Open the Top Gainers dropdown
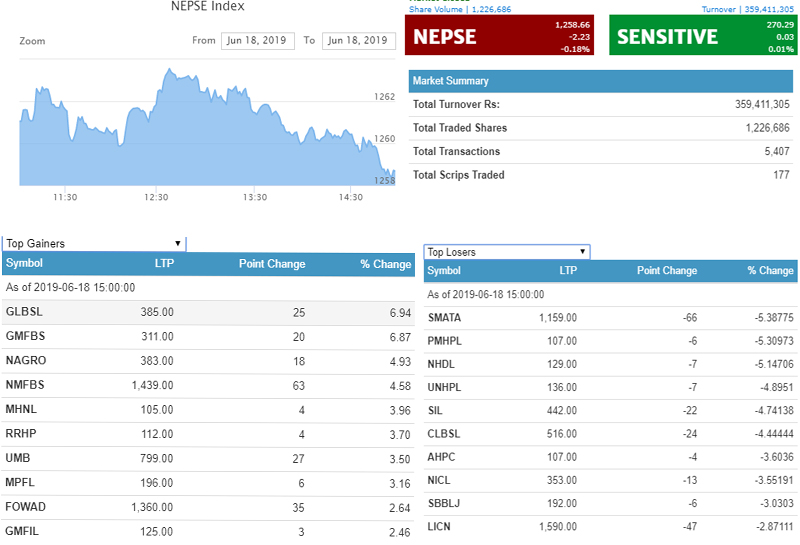 click(94, 243)
